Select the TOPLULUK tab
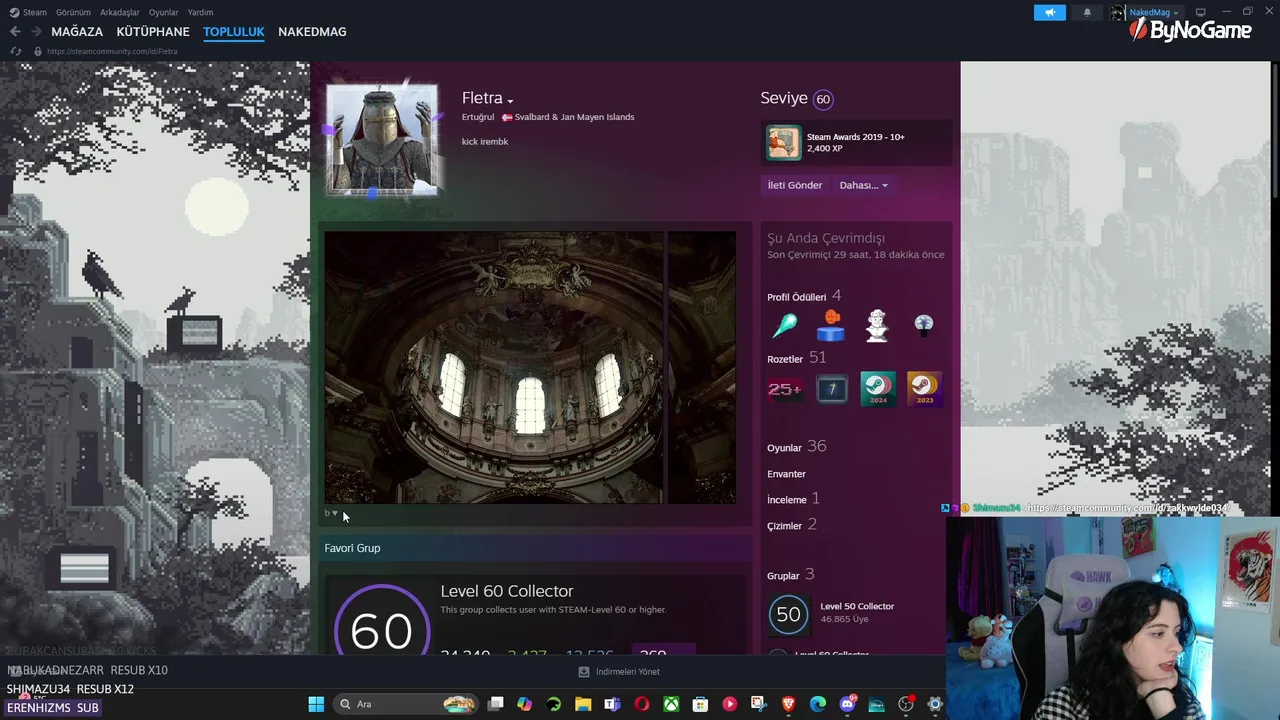Screen dimensions: 1280x720 [x=234, y=32]
